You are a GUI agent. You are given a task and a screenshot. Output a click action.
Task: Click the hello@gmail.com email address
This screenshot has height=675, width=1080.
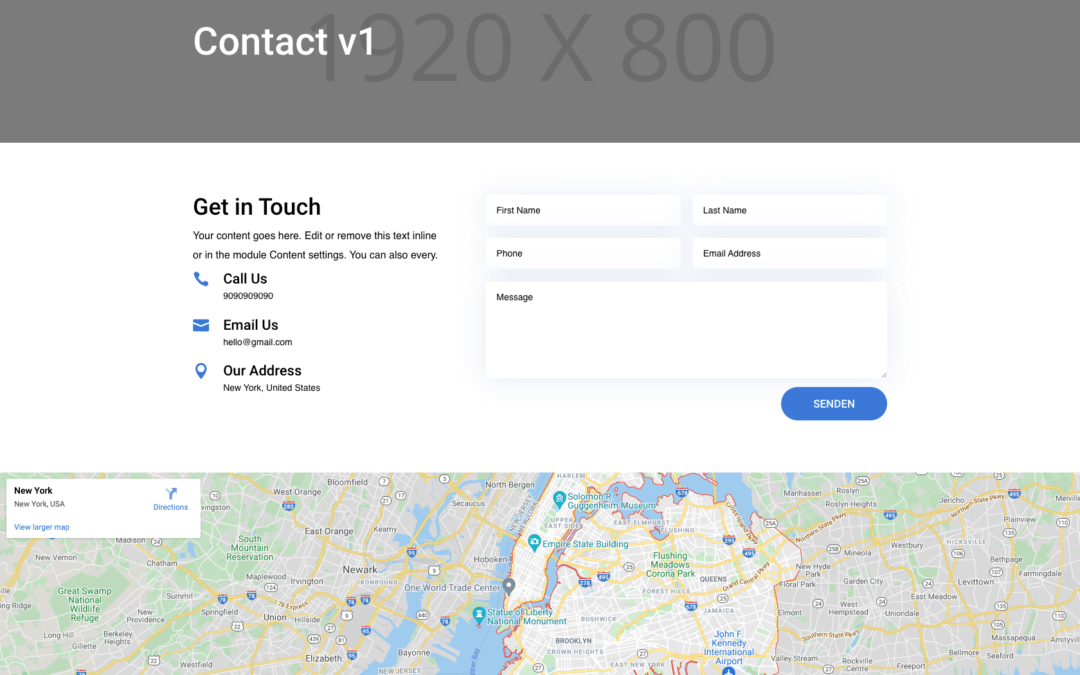258,342
